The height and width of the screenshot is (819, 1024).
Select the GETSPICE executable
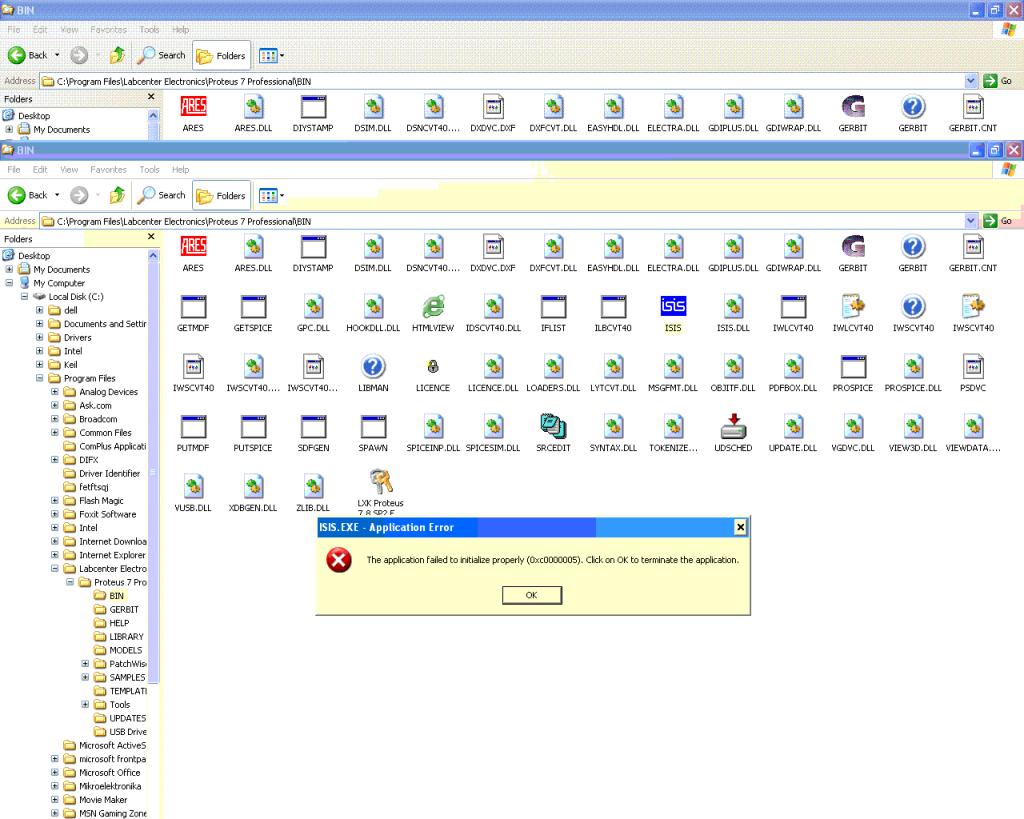(253, 306)
